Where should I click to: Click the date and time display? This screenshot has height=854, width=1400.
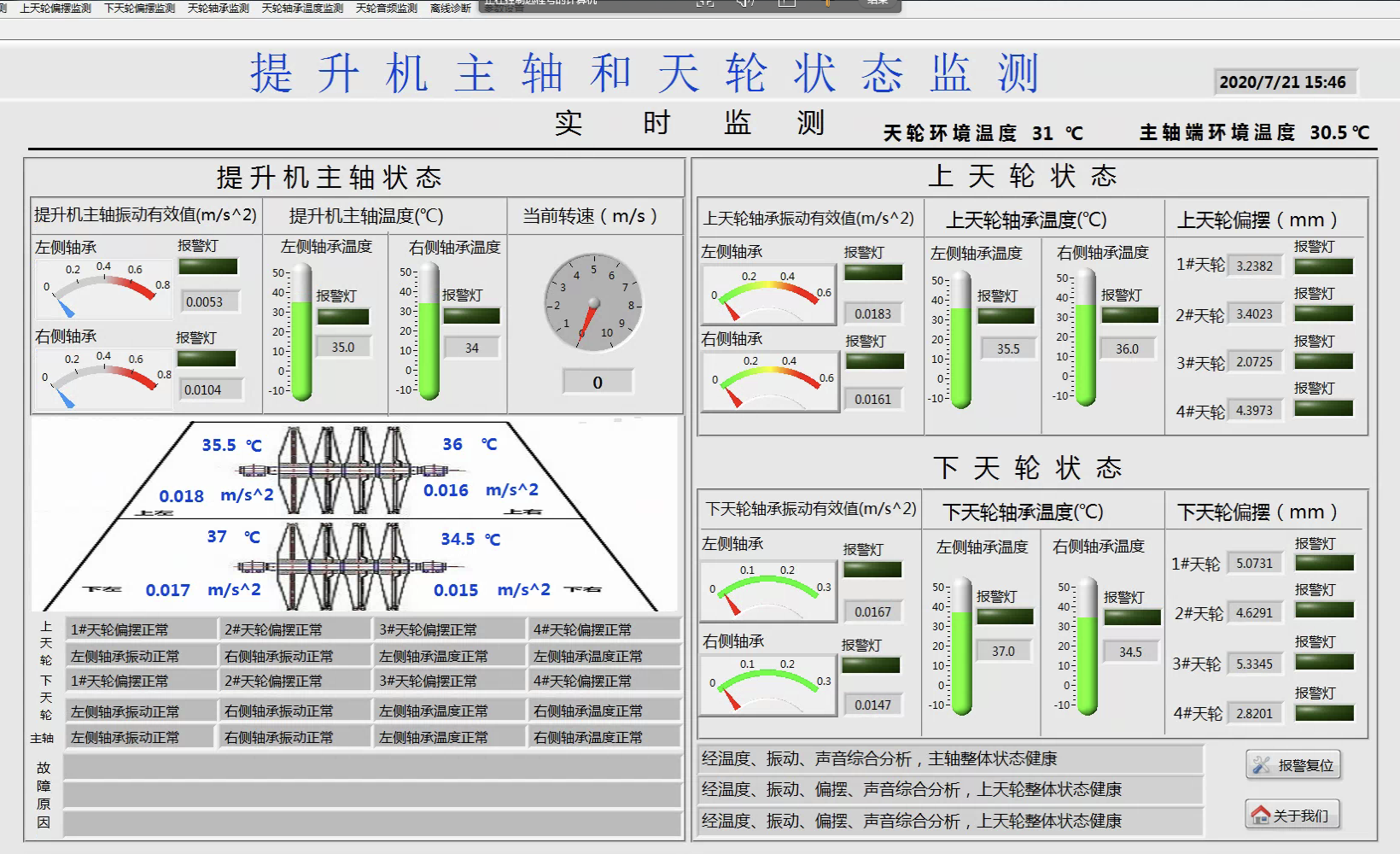coord(1282,82)
